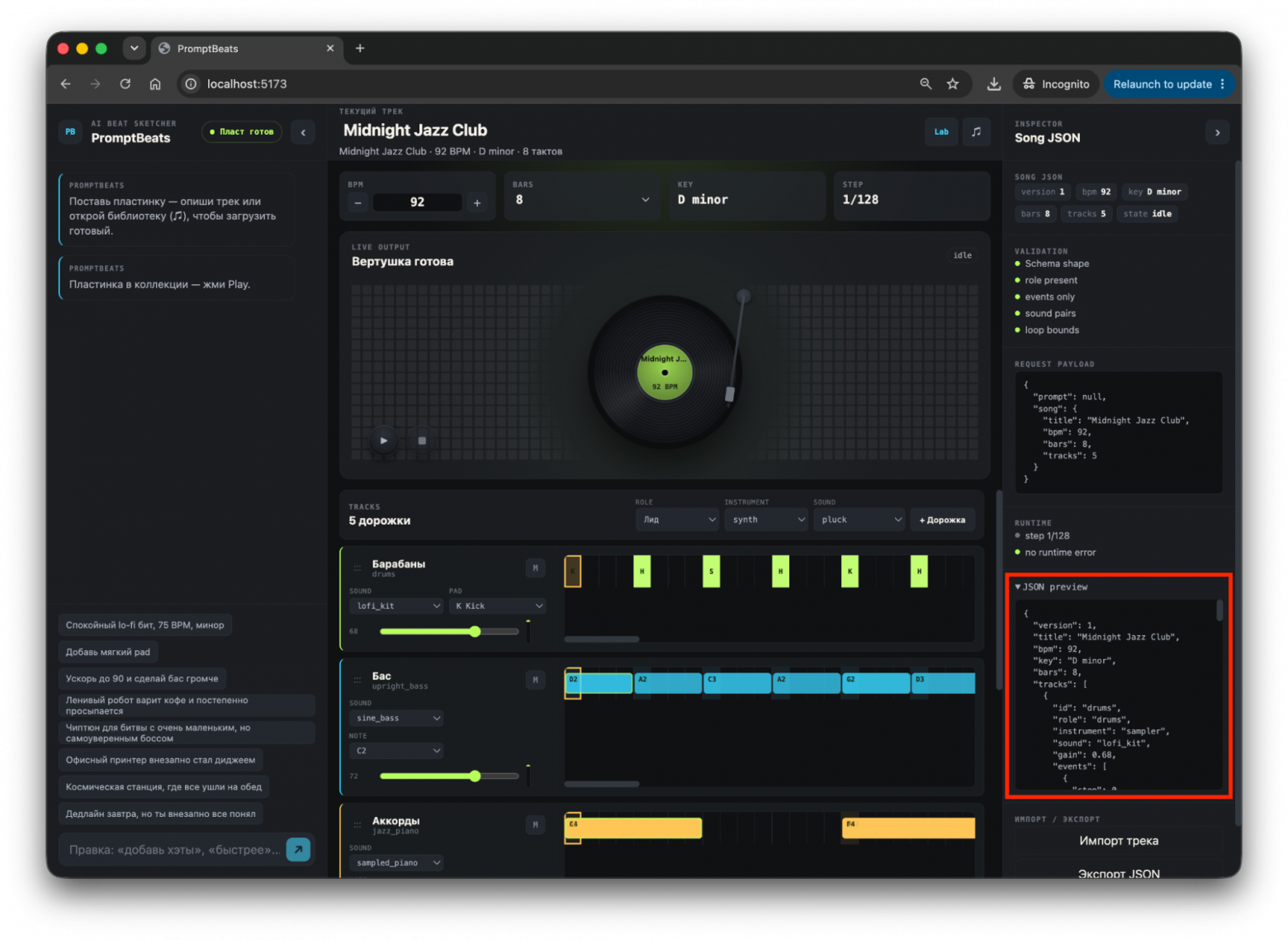
Task: Mute the Аккорды track
Action: [535, 824]
